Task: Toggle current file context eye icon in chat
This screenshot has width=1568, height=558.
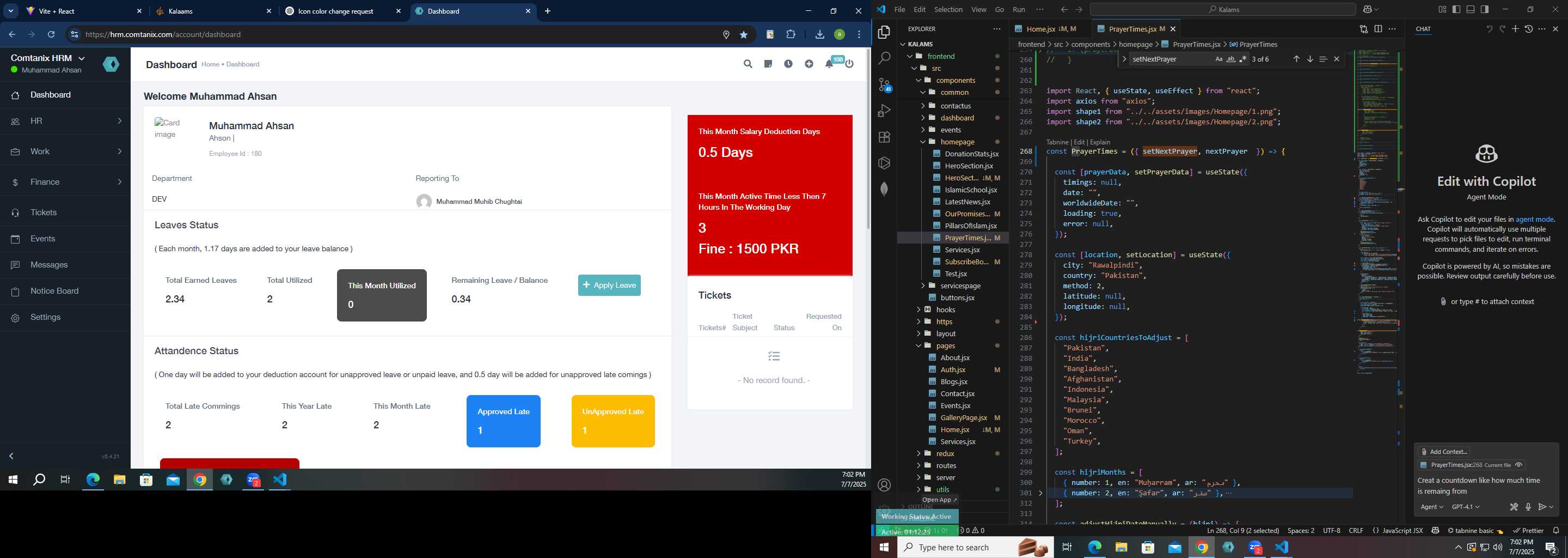Action: (x=1518, y=465)
